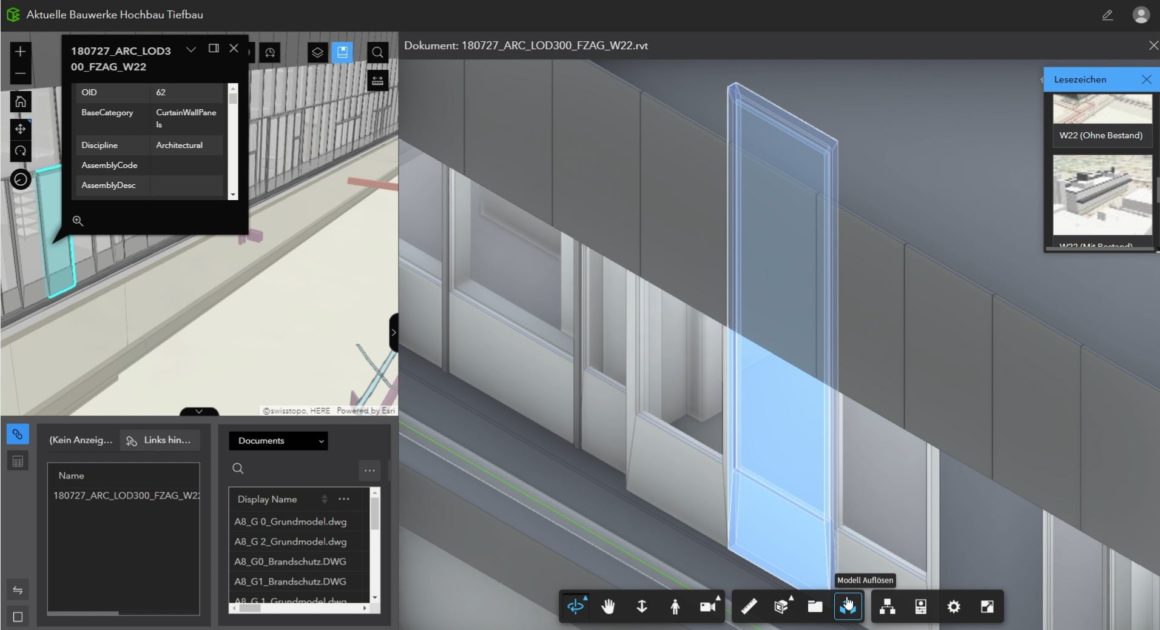Screen dimensions: 1160x630
Task: Open the Camera interactions tool
Action: tap(708, 606)
